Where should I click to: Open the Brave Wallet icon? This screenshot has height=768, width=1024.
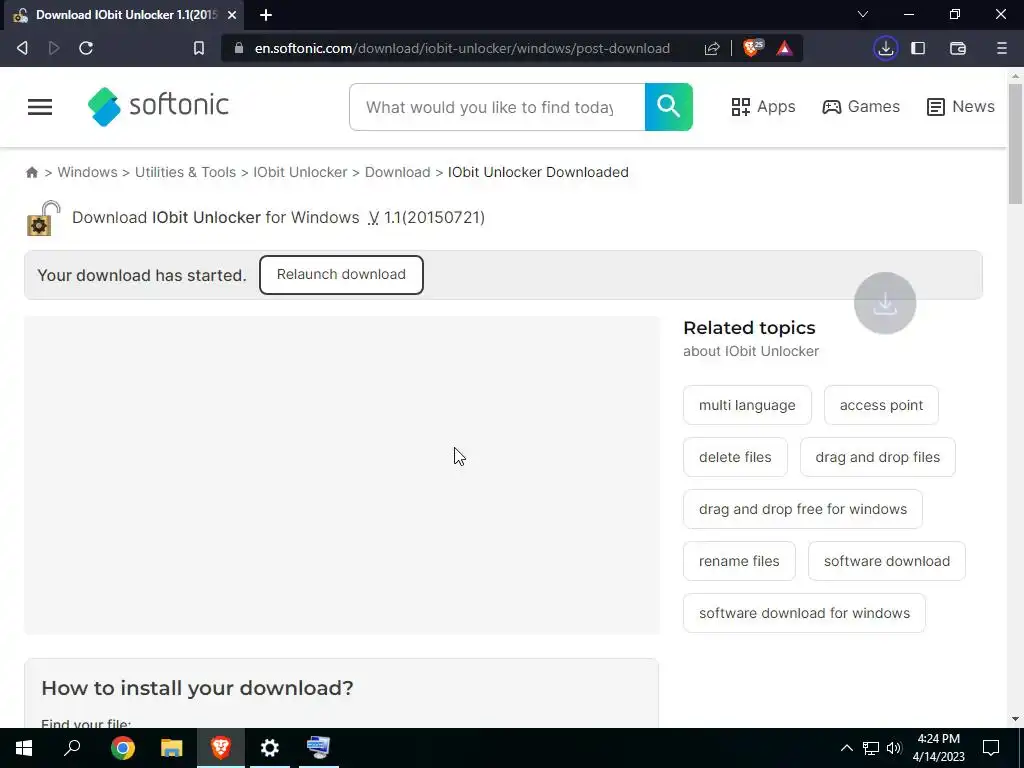click(957, 48)
